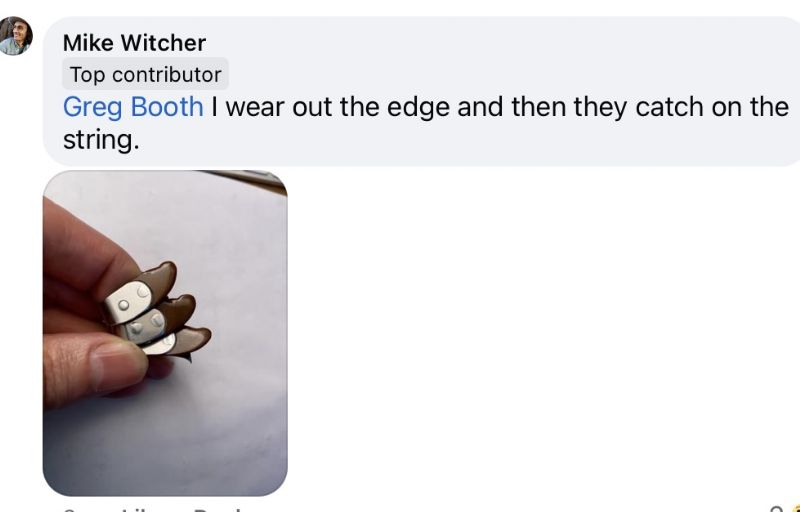Open Mike Witcher's name link
The height and width of the screenshot is (512, 800).
point(134,43)
